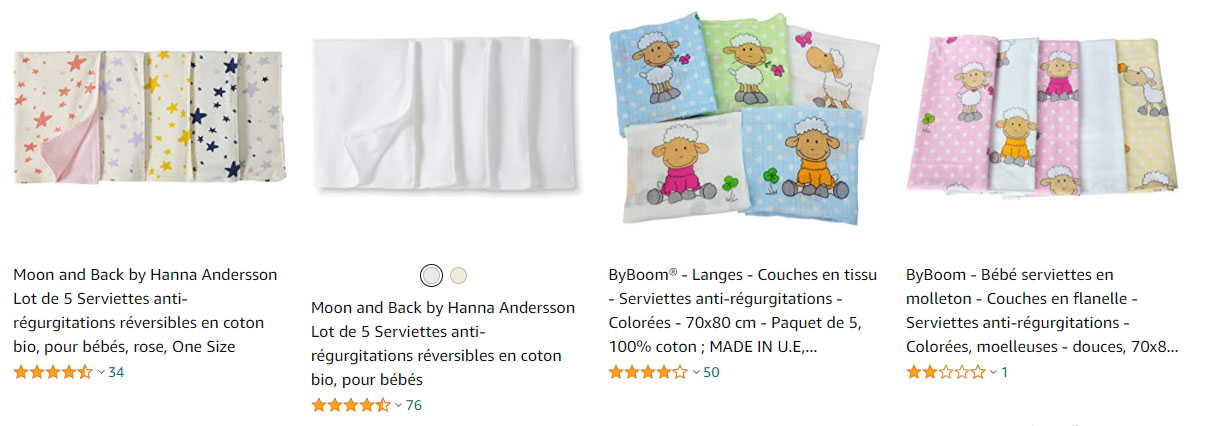The image size is (1208, 426).
Task: Open Moon and Back title with 76 reviews
Action: [443, 344]
